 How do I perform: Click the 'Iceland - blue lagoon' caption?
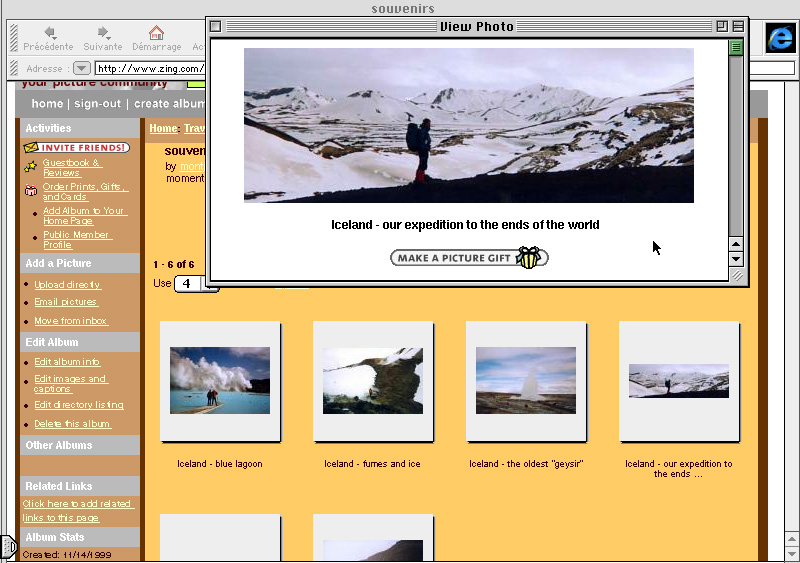click(220, 464)
